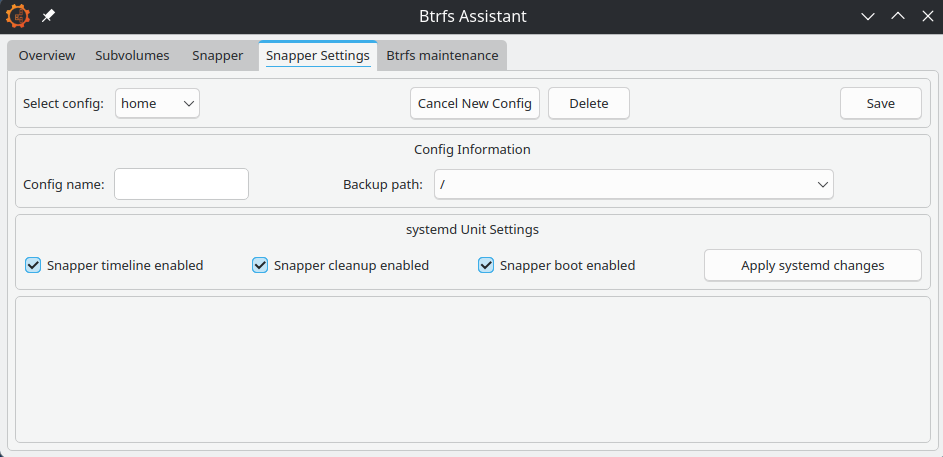
Task: Click the Config Information heading
Action: point(472,149)
